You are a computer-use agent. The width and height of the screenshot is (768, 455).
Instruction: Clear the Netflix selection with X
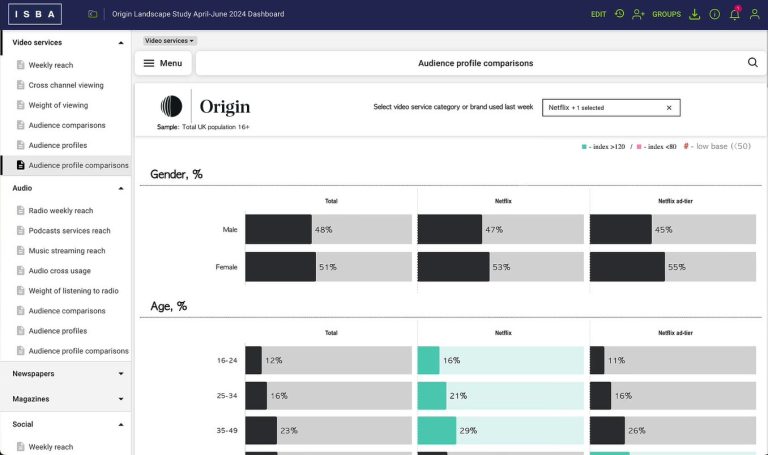click(669, 108)
